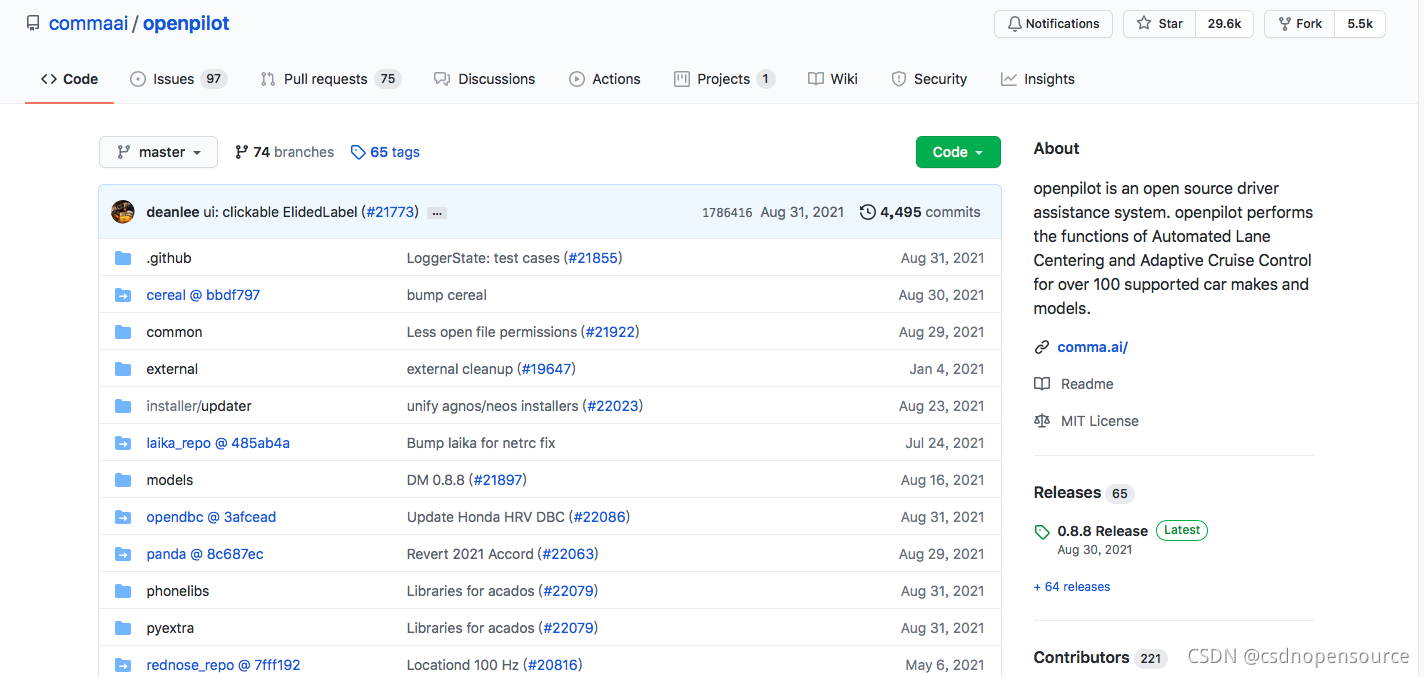Click the folder icon for models
The width and height of the screenshot is (1424, 677).
[x=123, y=480]
